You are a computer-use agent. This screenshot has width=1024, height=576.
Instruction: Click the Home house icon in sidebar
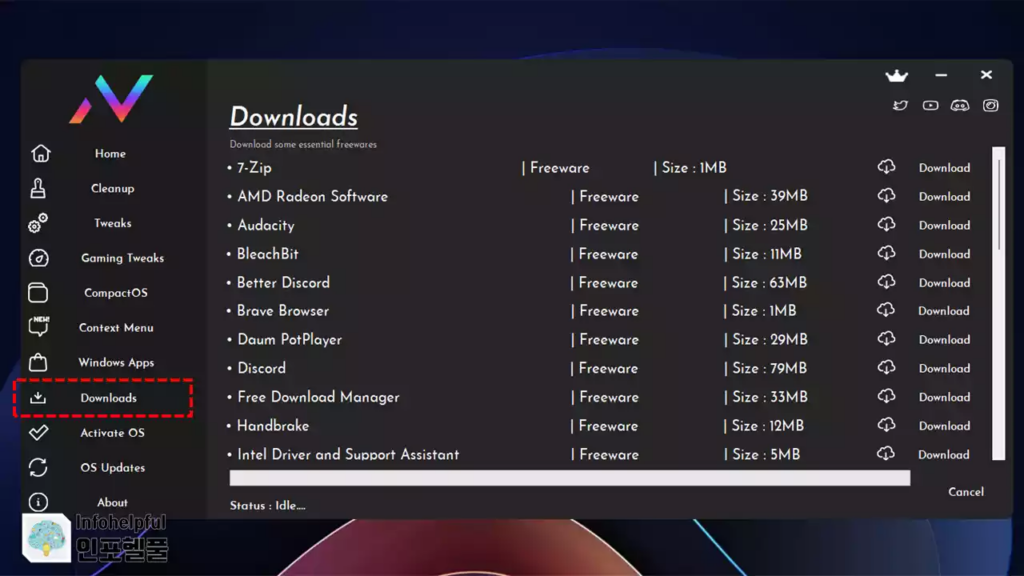[x=40, y=153]
